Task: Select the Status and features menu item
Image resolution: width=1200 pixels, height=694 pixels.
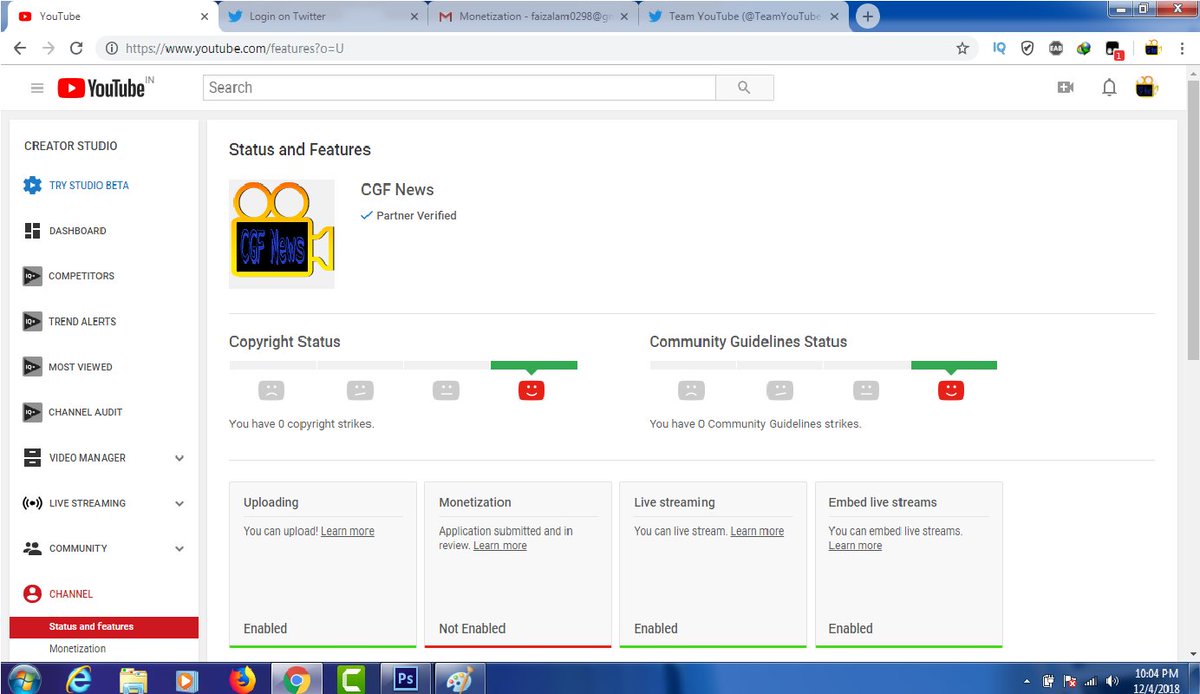Action: tap(104, 627)
